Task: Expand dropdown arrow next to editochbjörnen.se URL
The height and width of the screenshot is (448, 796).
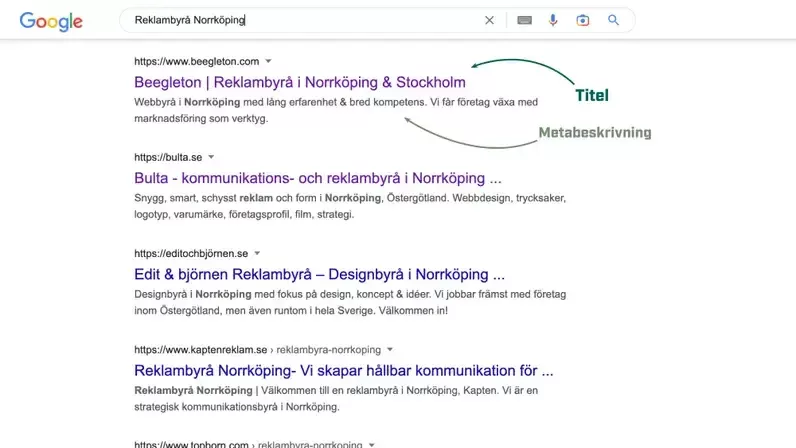Action: pos(257,253)
